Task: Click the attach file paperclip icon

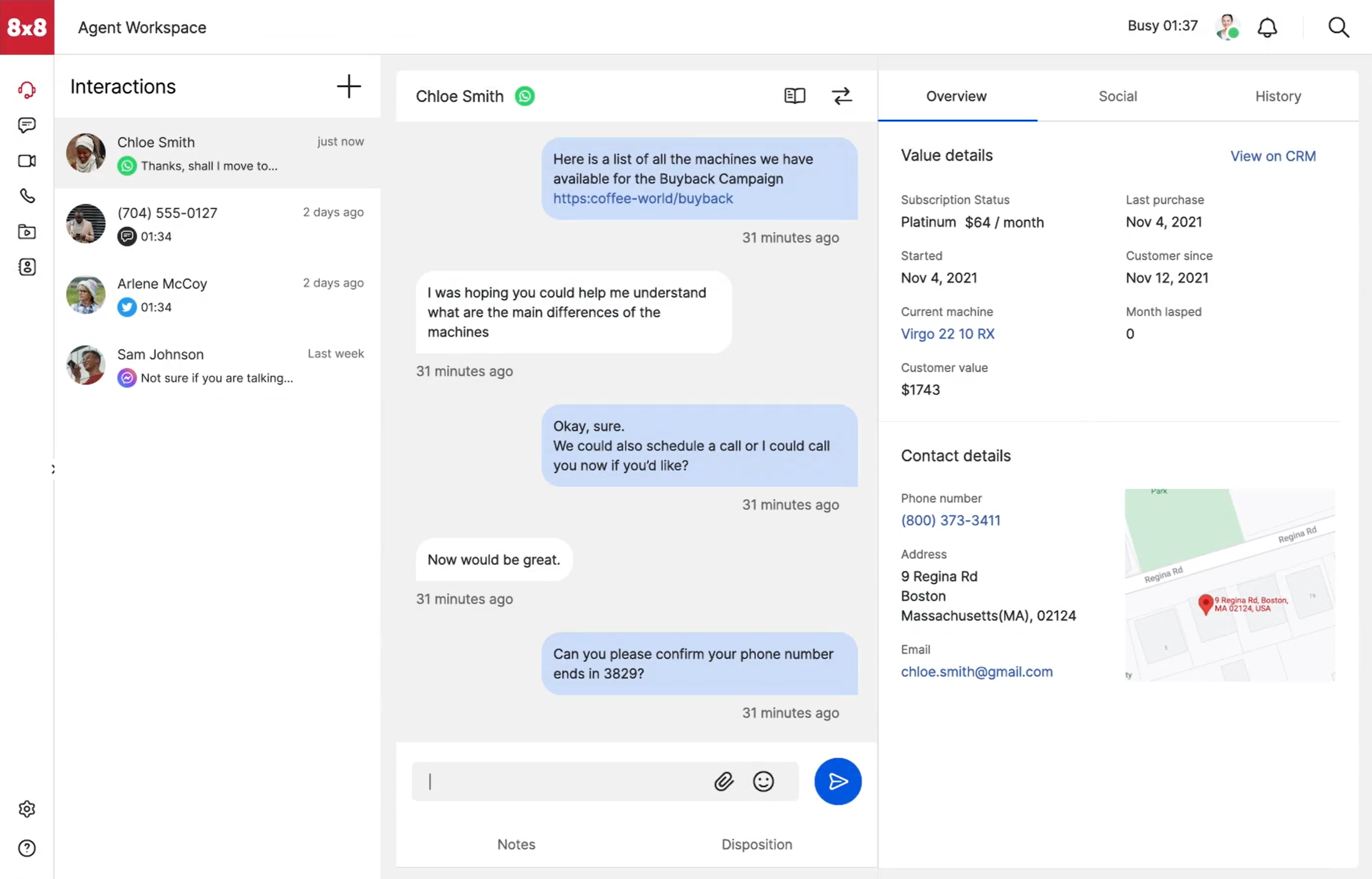Action: pos(723,781)
